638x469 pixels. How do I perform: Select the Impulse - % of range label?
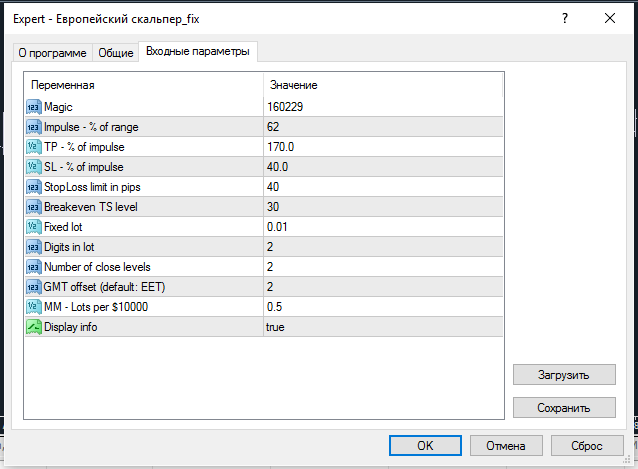pyautogui.click(x=91, y=127)
